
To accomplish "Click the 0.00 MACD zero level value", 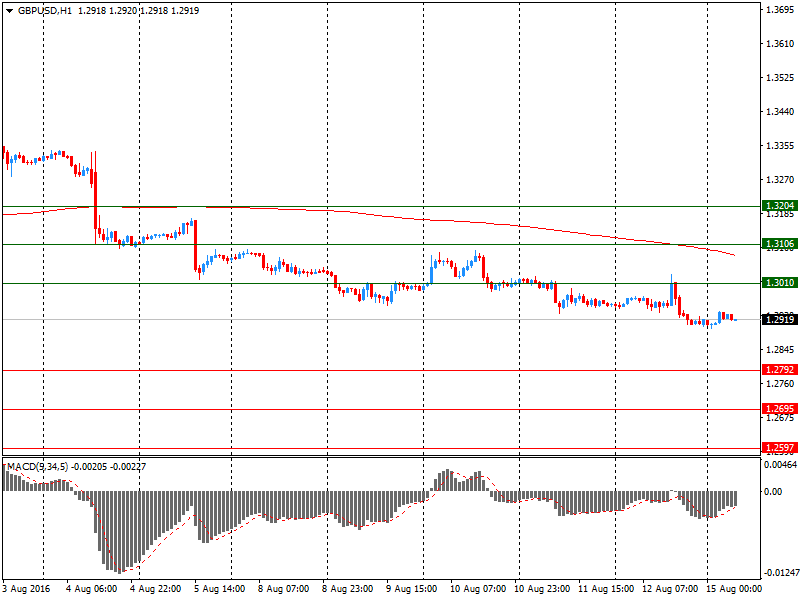I will point(773,491).
